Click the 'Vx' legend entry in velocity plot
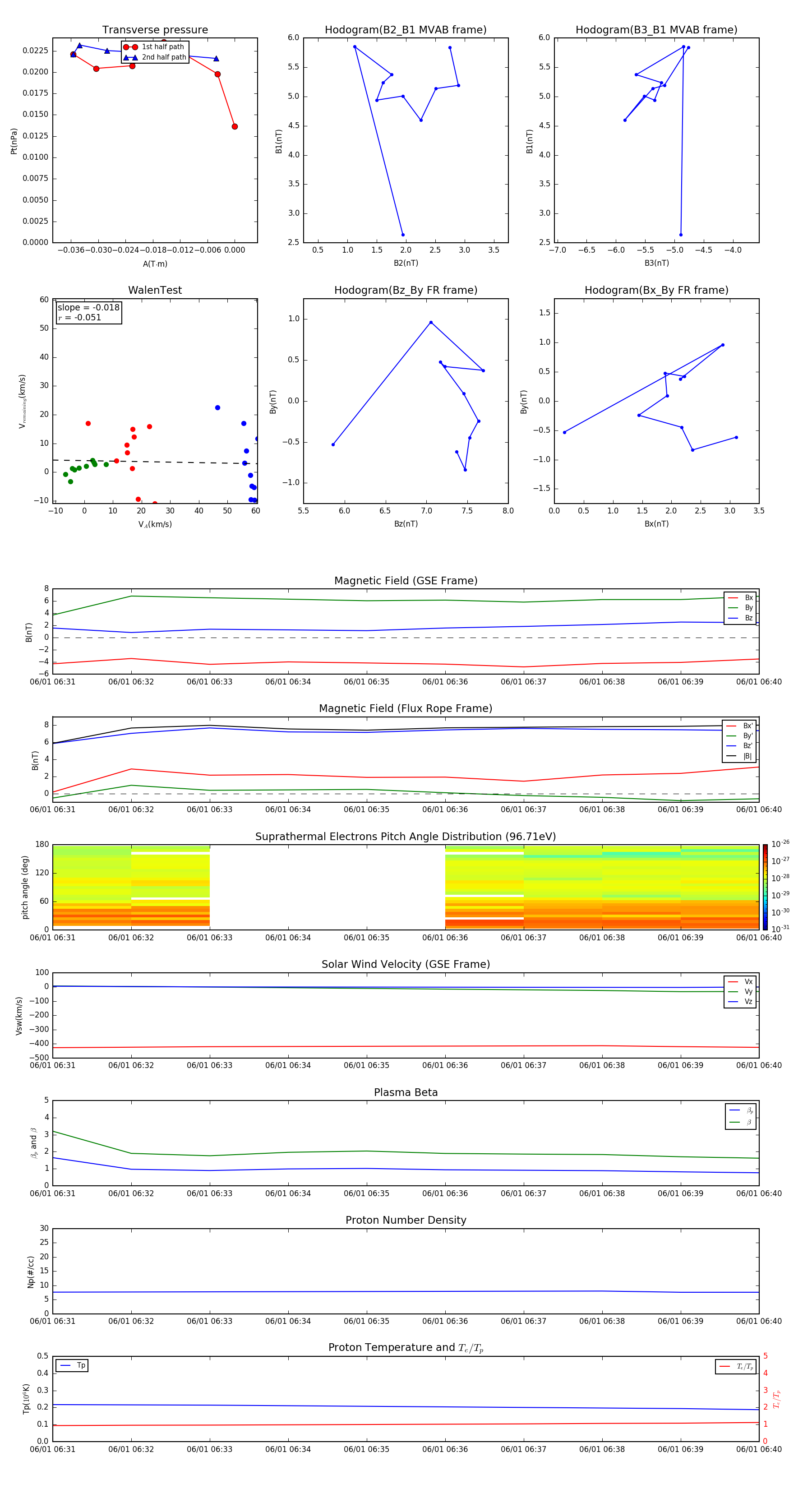The image size is (812, 1489). 740,981
